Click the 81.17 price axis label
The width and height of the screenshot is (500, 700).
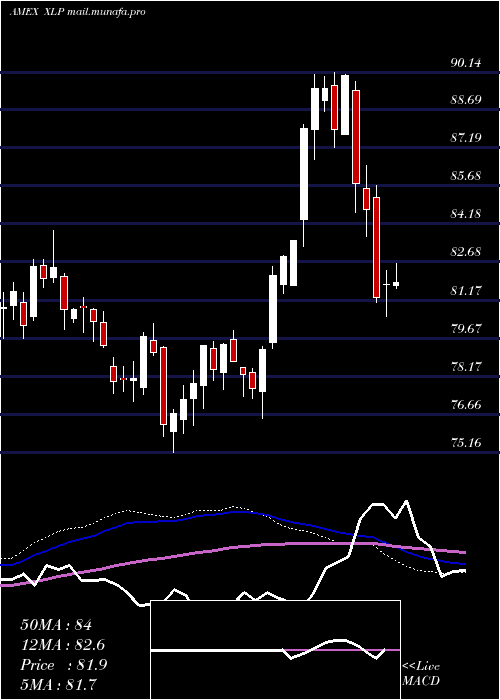[x=466, y=291]
